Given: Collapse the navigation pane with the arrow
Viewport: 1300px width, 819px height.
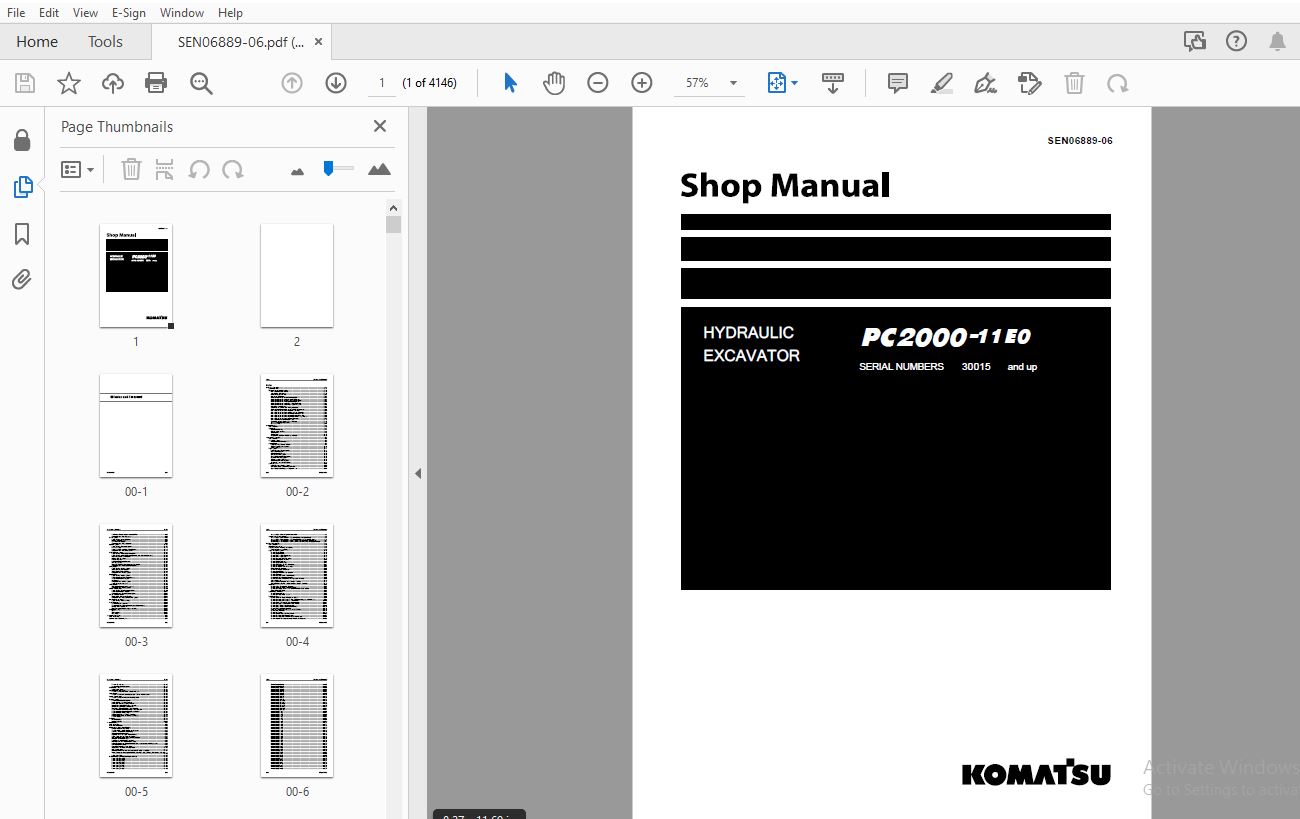Looking at the screenshot, I should tap(418, 473).
